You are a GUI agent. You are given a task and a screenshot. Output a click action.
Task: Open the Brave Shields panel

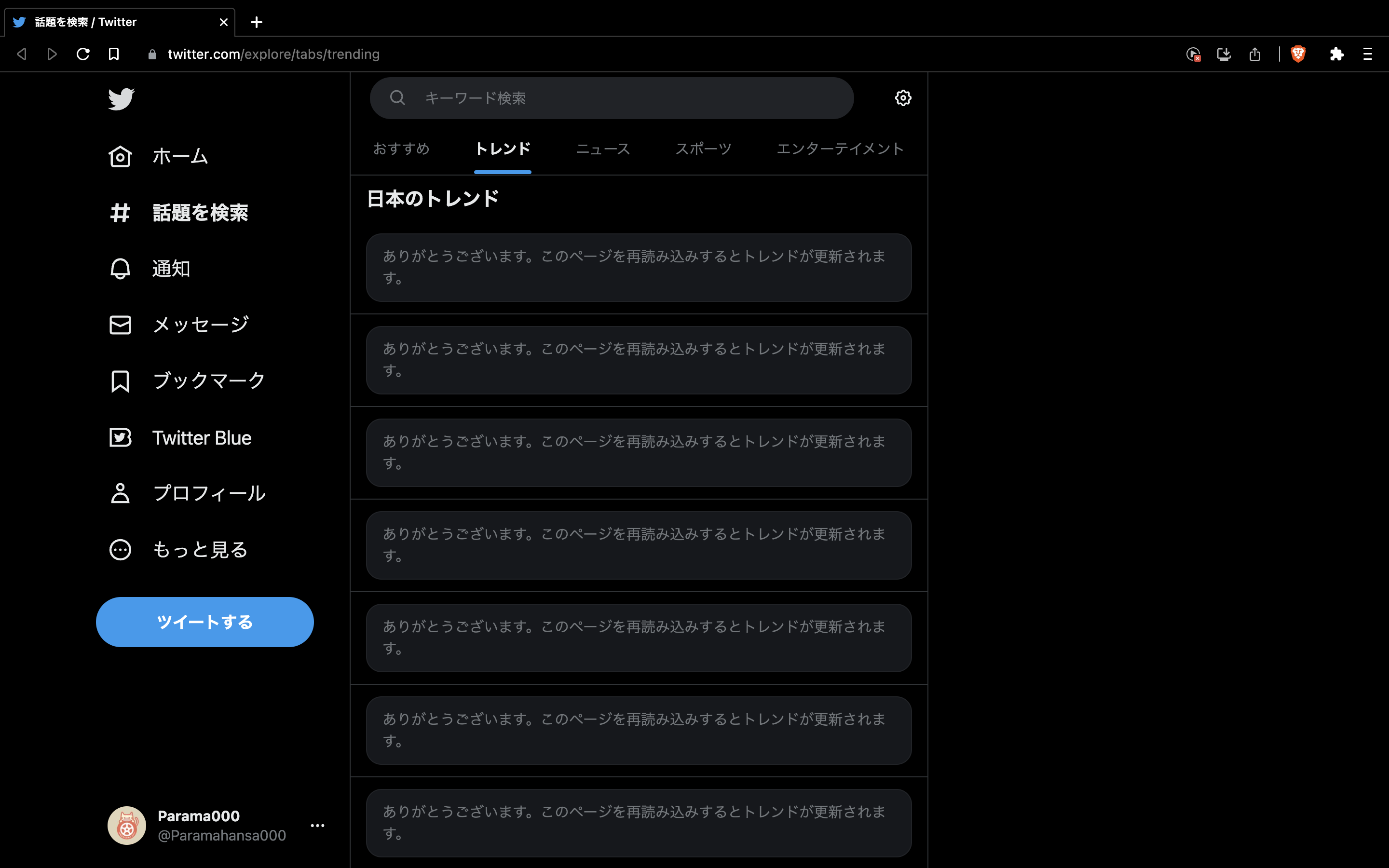pyautogui.click(x=1298, y=54)
